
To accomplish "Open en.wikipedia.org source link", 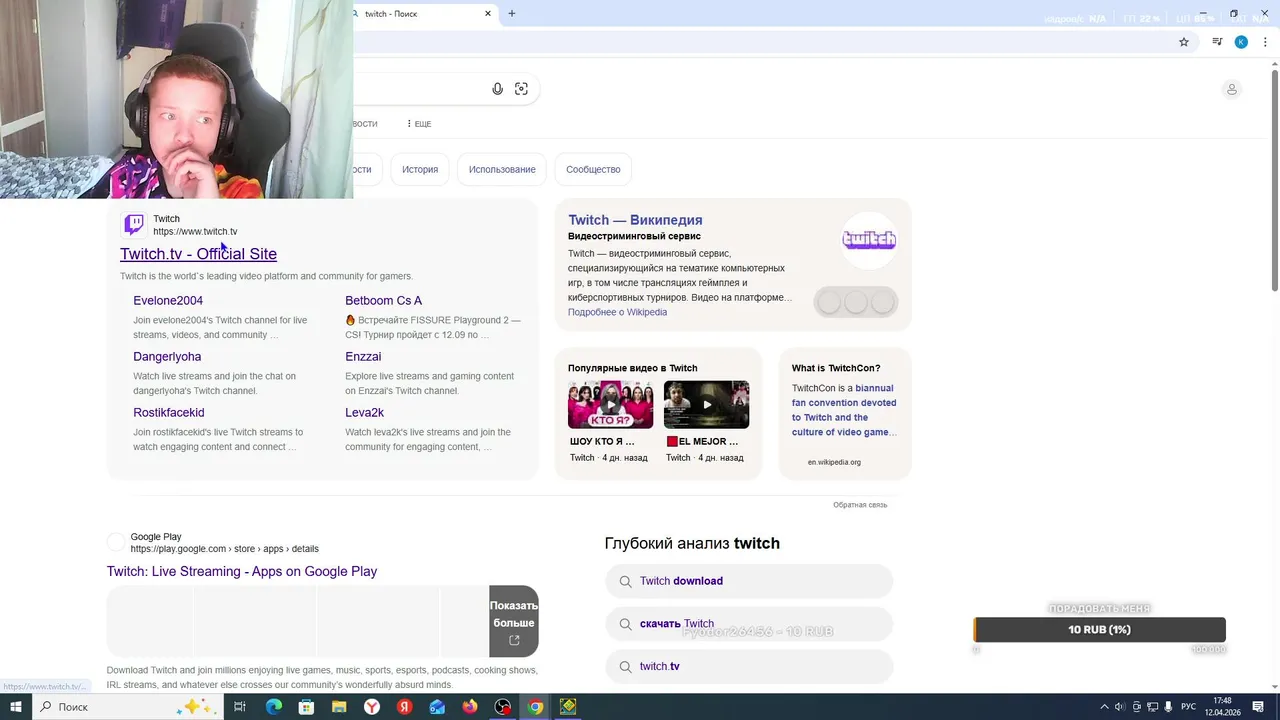I will coord(834,462).
